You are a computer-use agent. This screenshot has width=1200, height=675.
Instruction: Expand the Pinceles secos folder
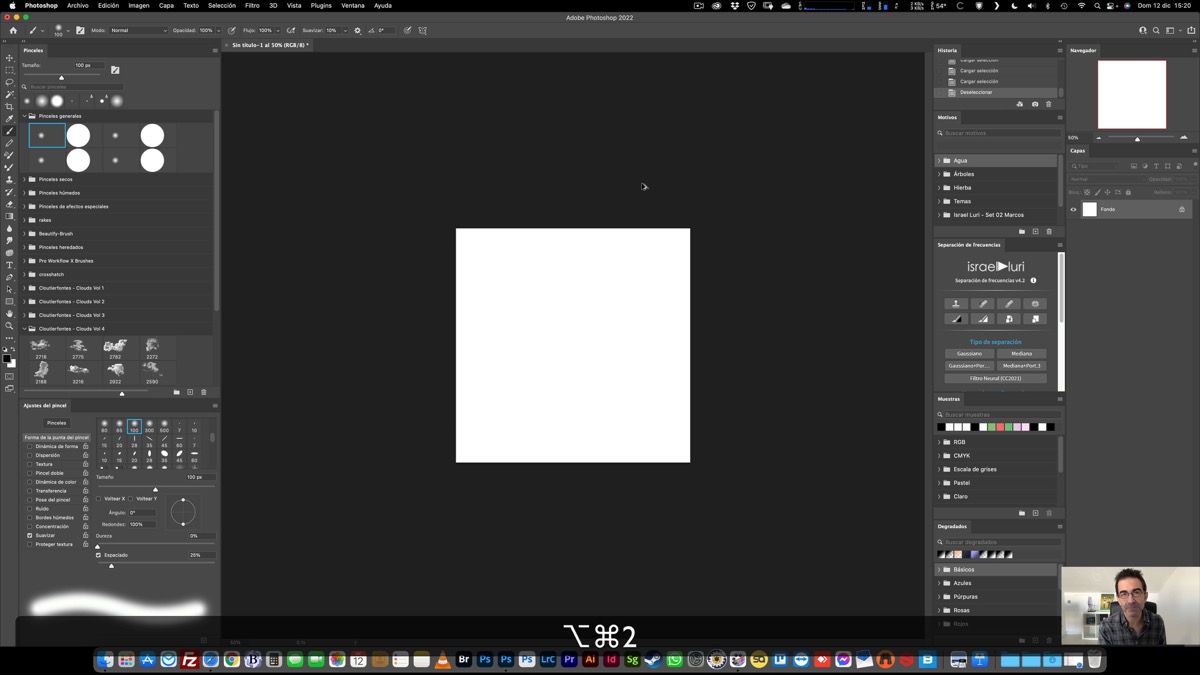[25, 180]
